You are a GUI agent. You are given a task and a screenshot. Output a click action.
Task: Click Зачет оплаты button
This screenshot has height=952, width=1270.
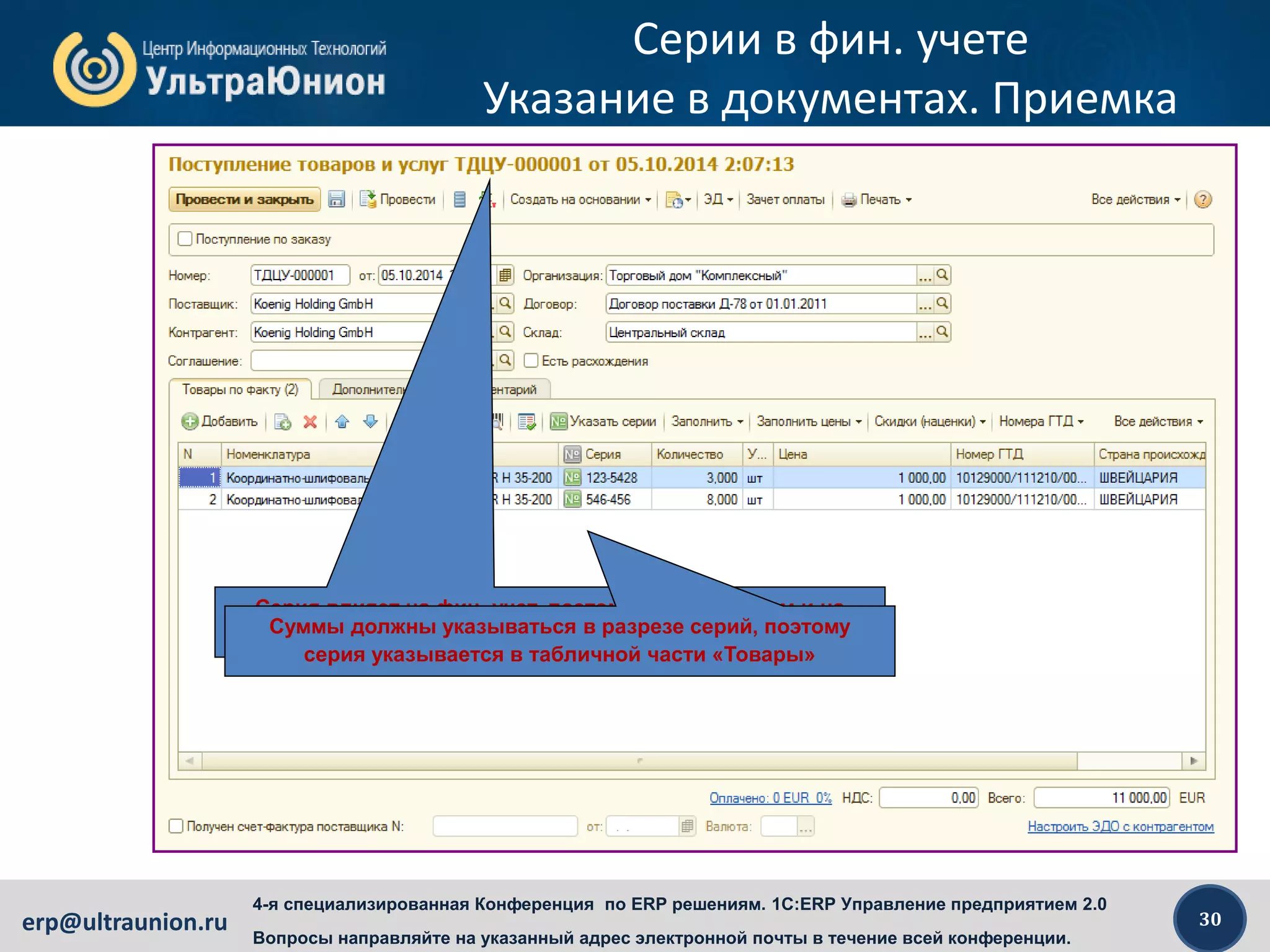[x=785, y=200]
